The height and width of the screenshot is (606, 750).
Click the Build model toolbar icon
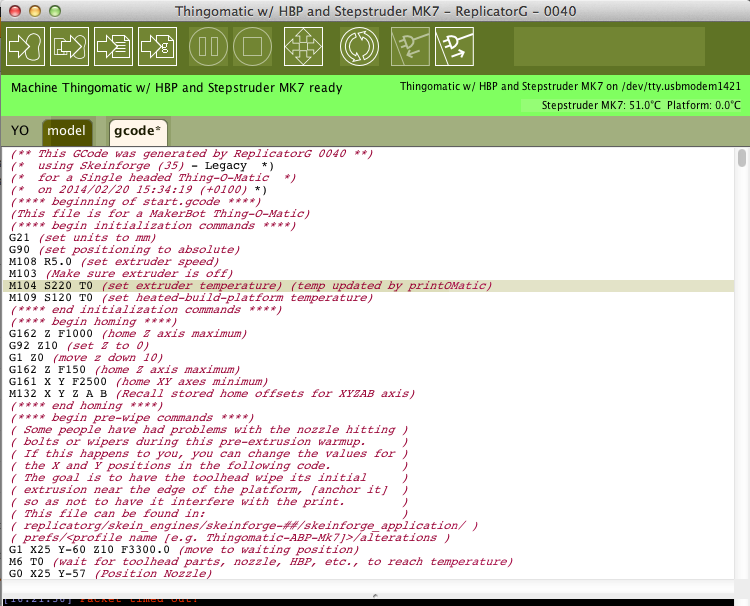coord(25,46)
